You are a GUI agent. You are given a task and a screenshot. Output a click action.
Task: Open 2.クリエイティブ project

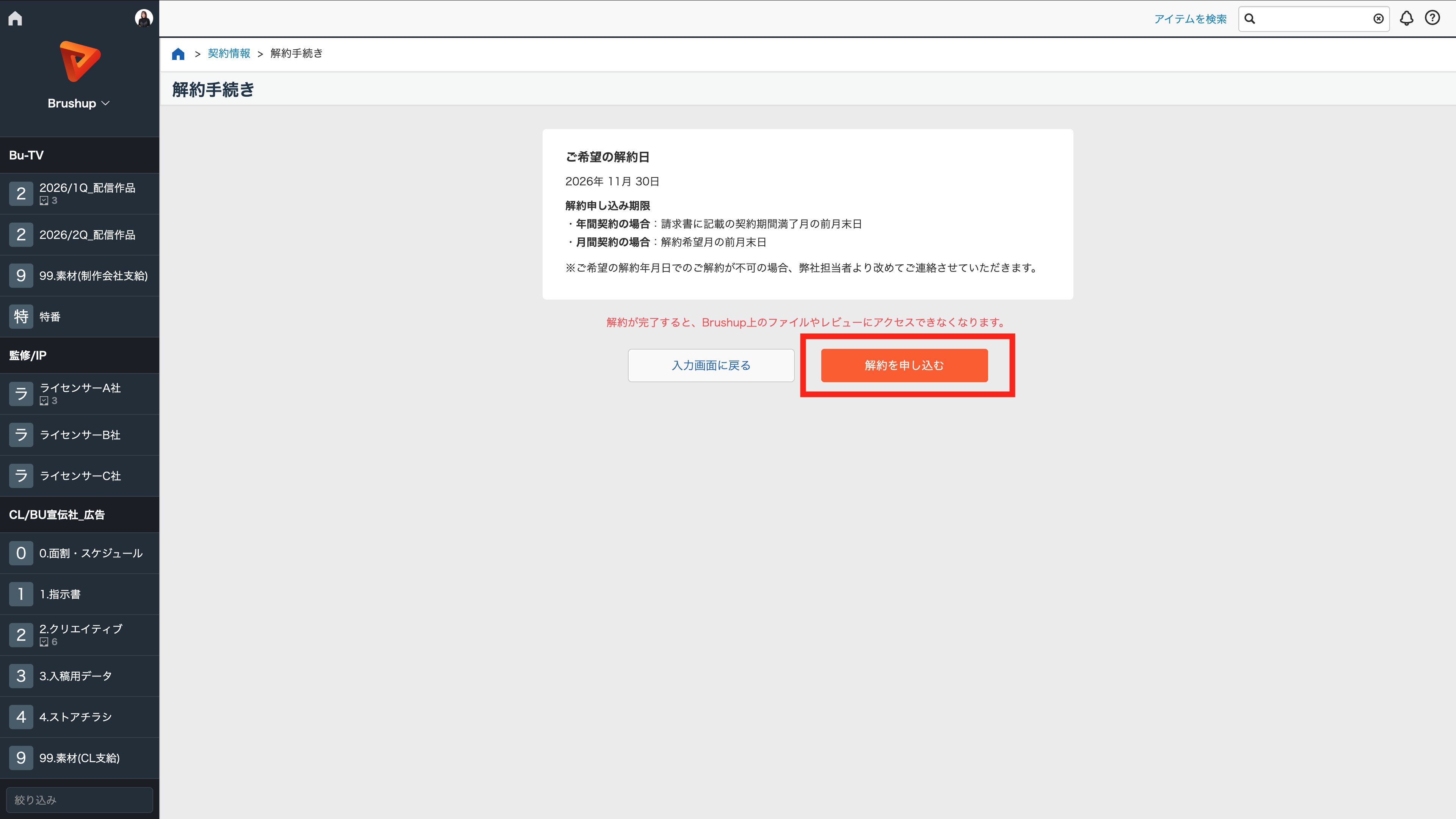click(x=80, y=635)
